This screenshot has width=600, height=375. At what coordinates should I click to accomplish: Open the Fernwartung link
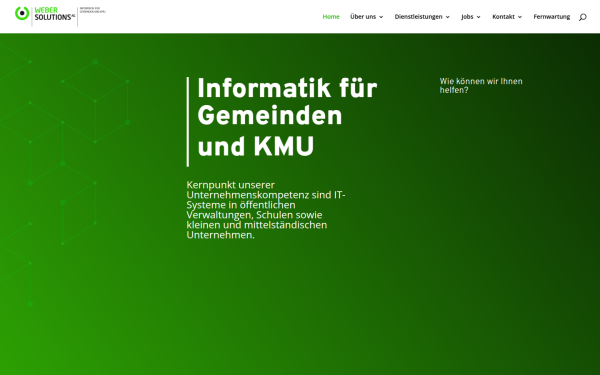click(551, 16)
